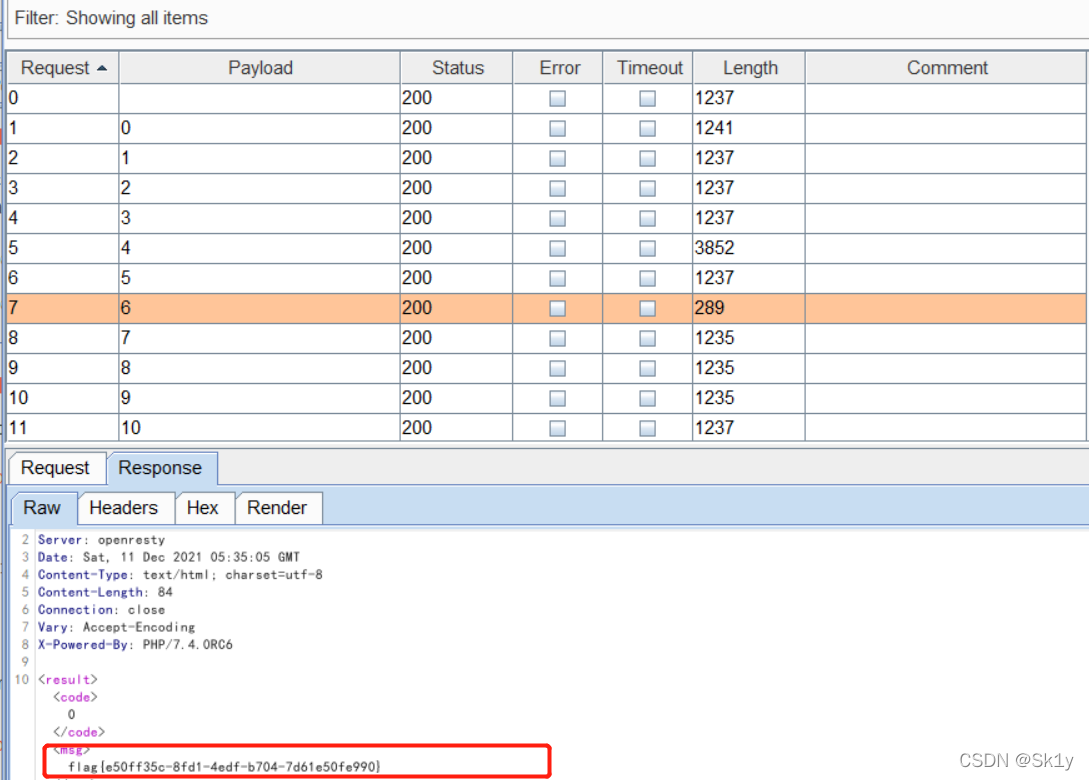Open the Request tab
The height and width of the screenshot is (780, 1089).
click(x=56, y=468)
